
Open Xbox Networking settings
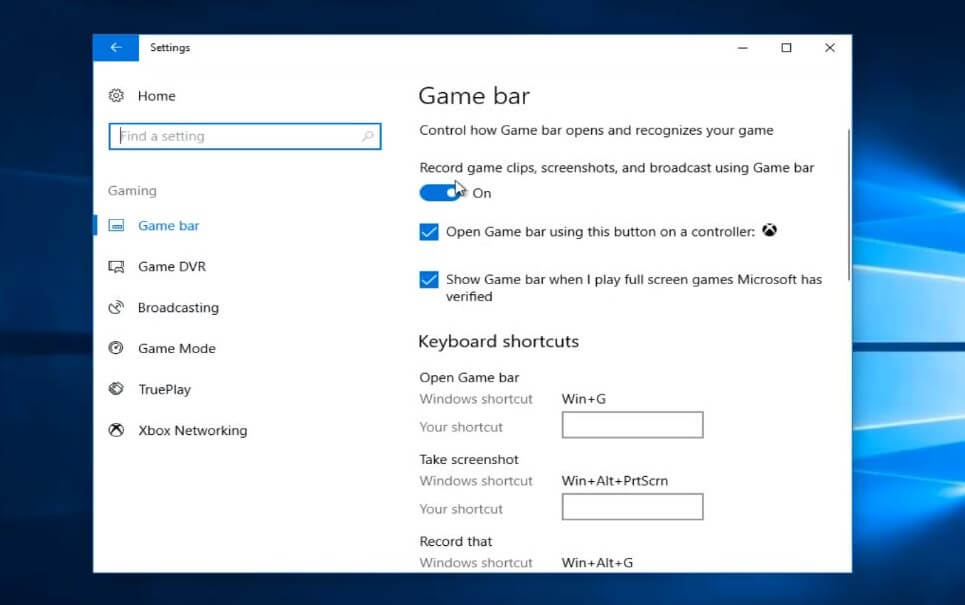[x=192, y=431]
